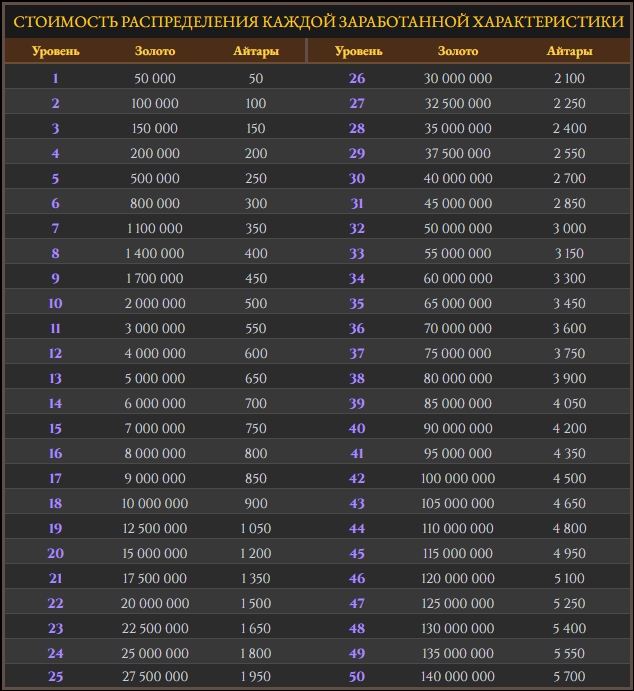Image resolution: width=634 pixels, height=691 pixels.
Task: Click the aitars value 3 000
Action: click(x=569, y=229)
